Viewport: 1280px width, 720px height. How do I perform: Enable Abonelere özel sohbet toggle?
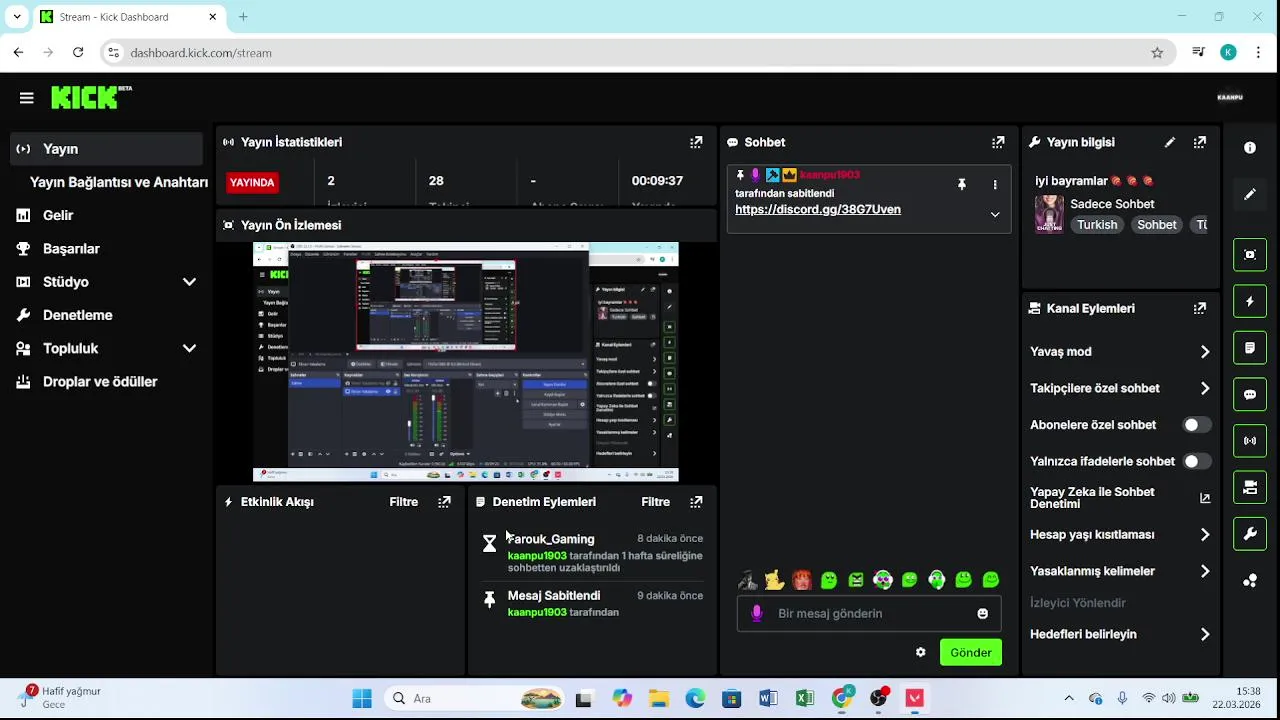(x=1197, y=425)
